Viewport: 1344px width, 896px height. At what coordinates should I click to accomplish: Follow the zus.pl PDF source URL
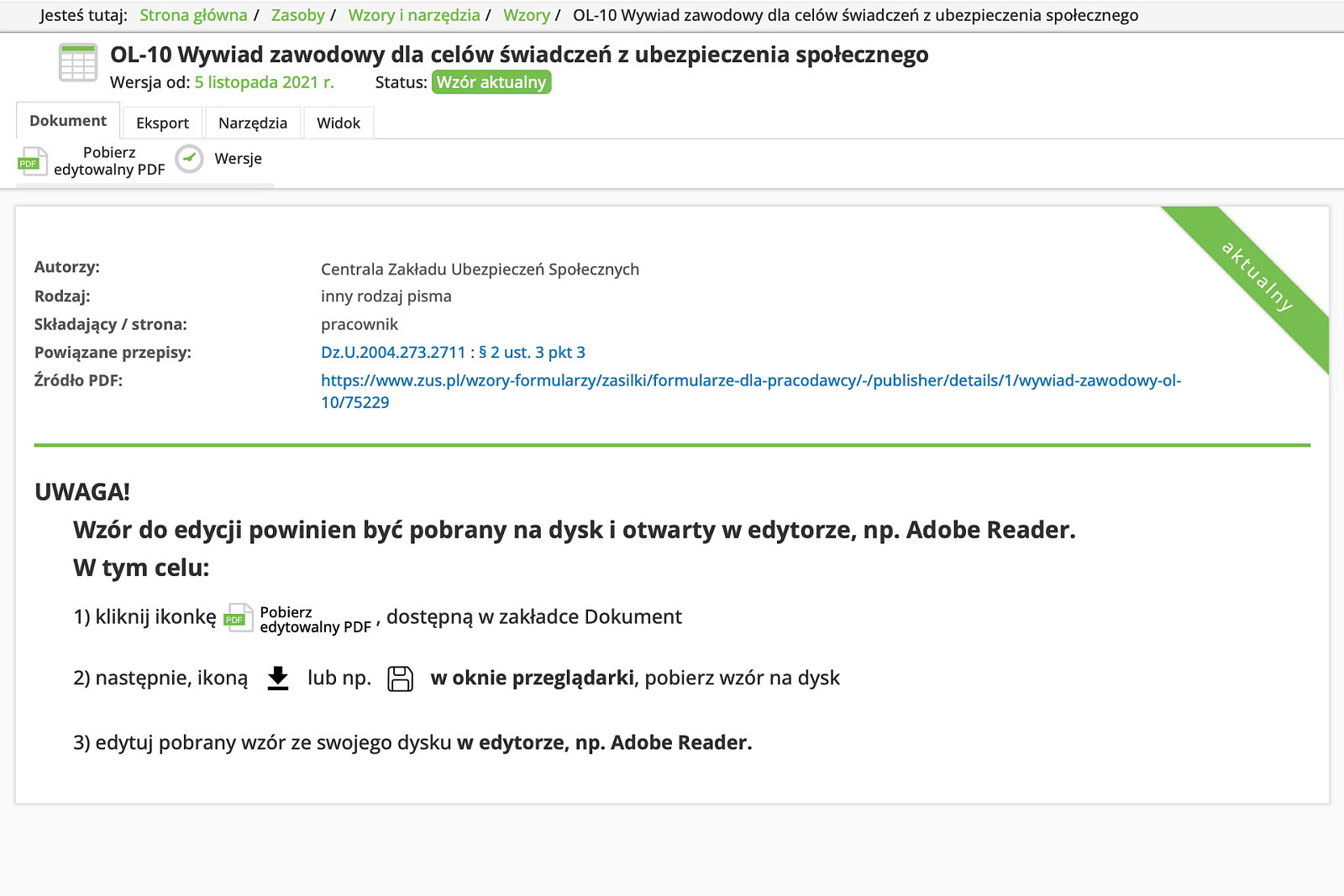click(x=750, y=380)
